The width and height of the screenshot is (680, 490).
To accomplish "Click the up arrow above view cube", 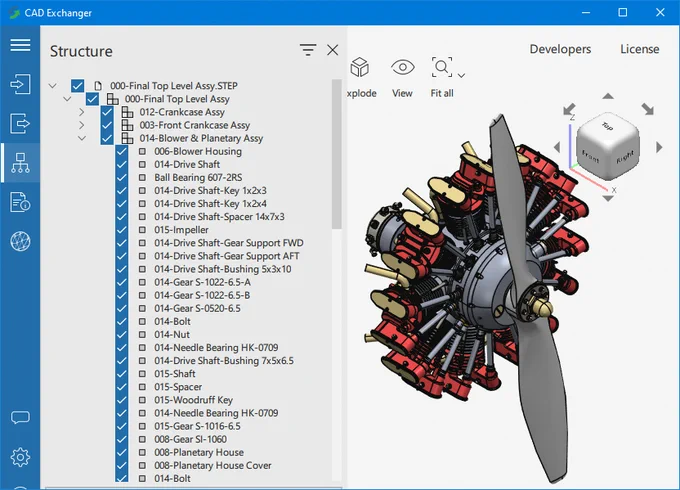I will pyautogui.click(x=608, y=96).
